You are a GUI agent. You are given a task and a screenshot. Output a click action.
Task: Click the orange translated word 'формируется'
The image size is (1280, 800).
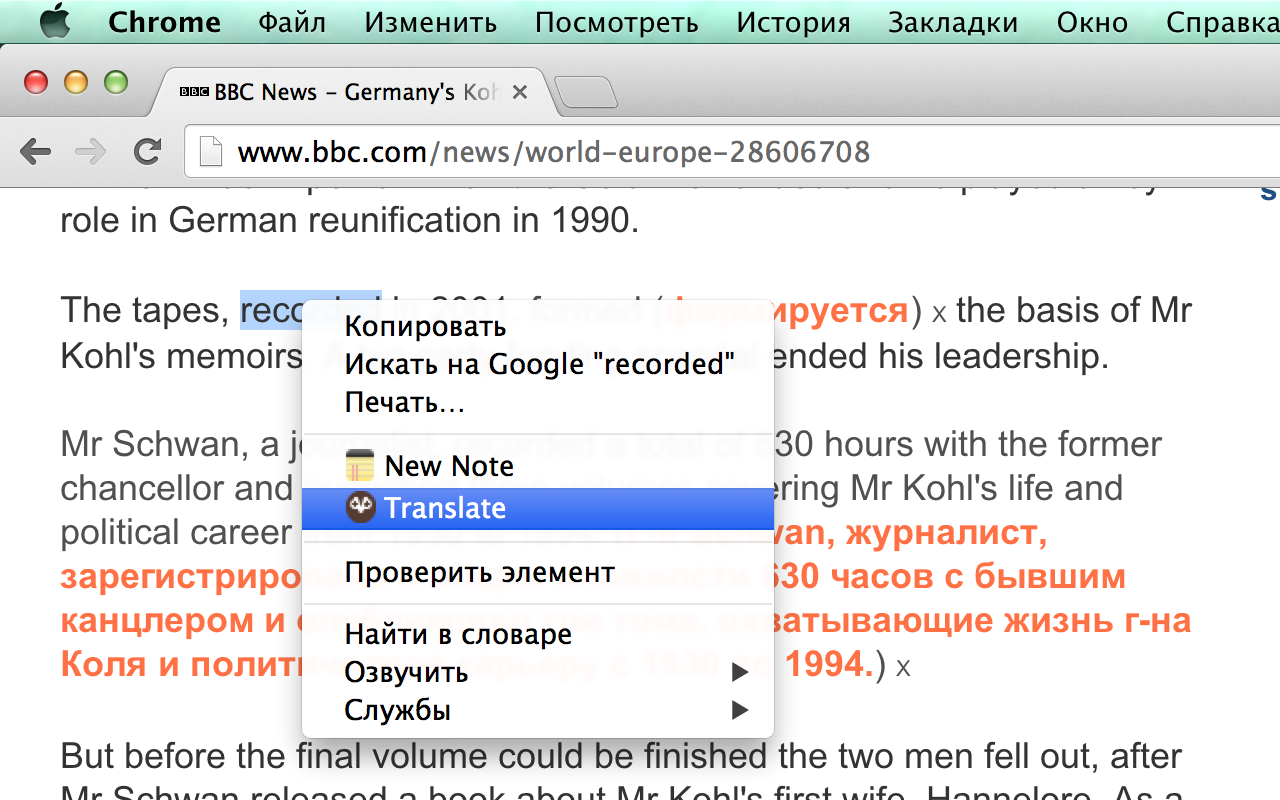pos(788,312)
